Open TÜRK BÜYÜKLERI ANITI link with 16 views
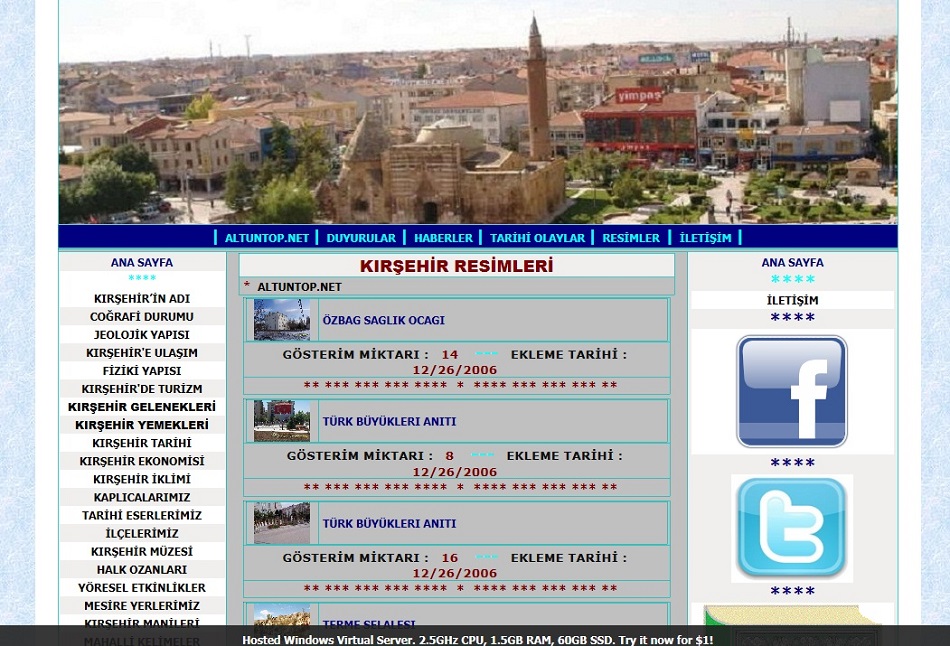 (x=389, y=524)
